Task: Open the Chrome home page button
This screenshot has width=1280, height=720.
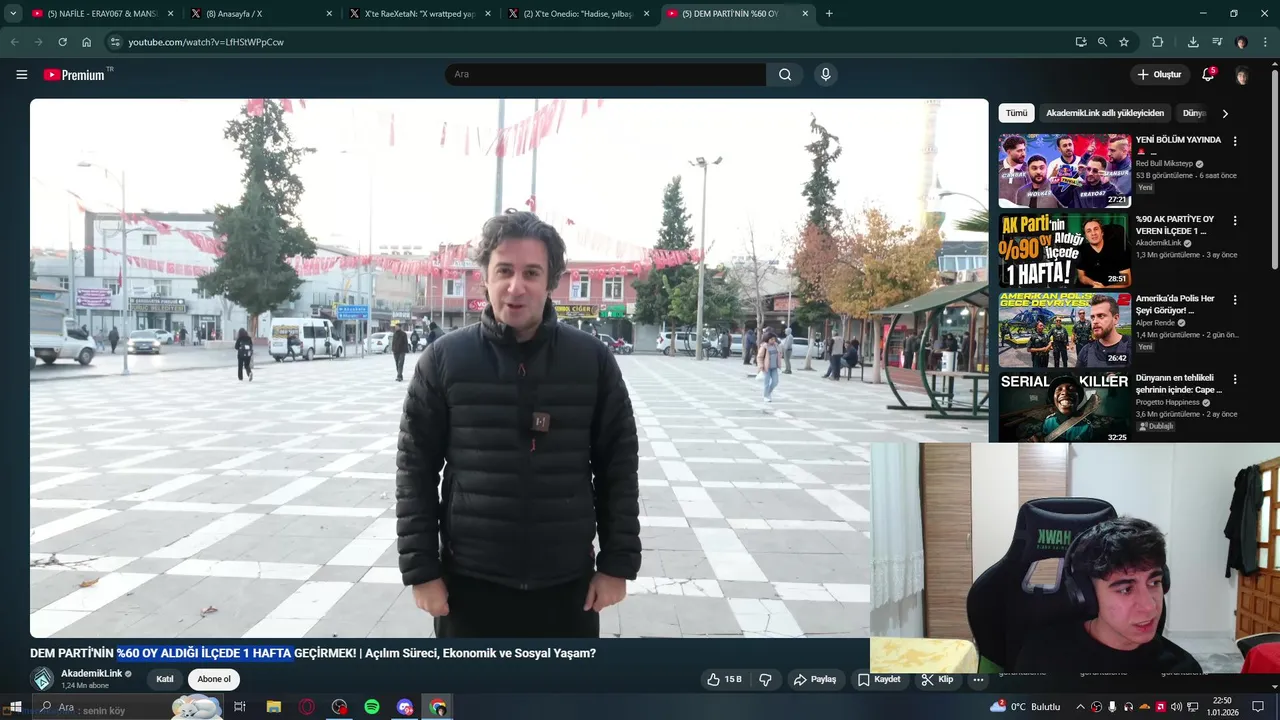Action: click(x=87, y=42)
